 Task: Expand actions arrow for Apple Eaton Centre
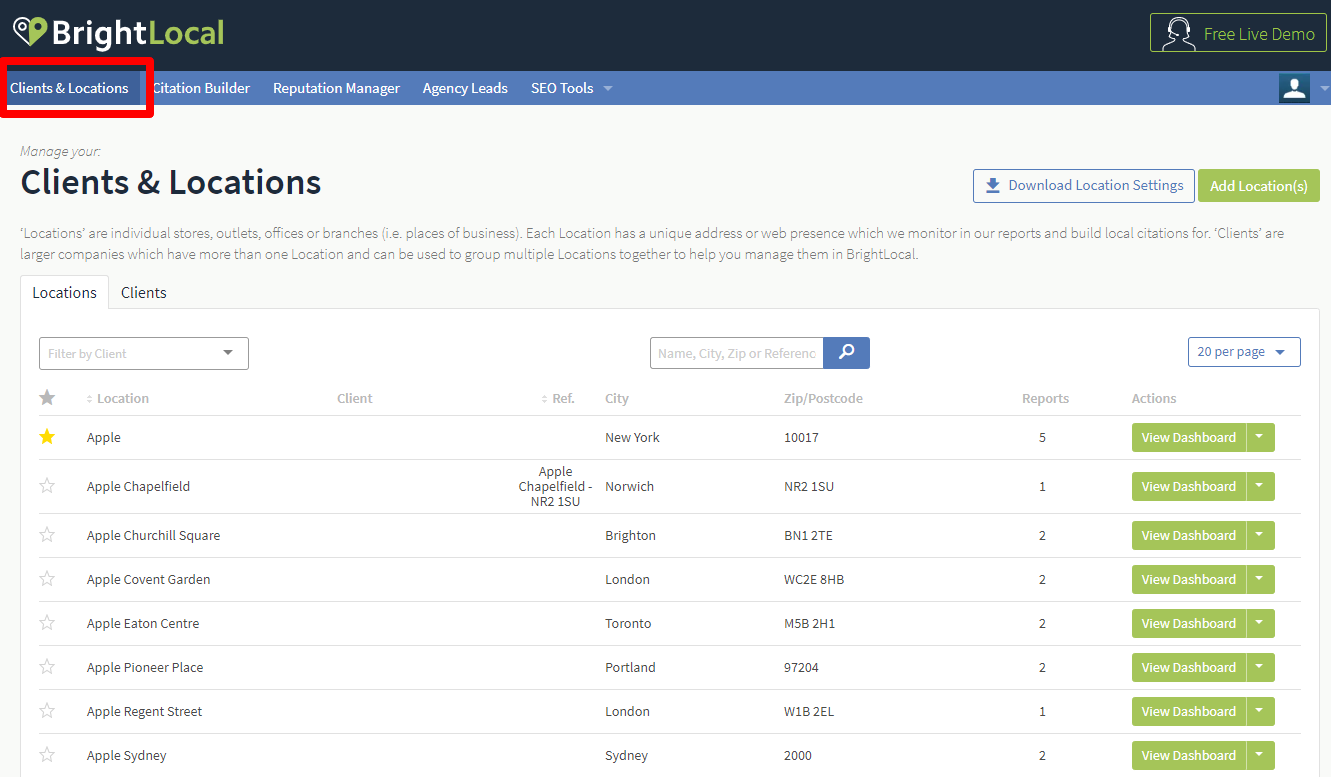click(x=1260, y=623)
